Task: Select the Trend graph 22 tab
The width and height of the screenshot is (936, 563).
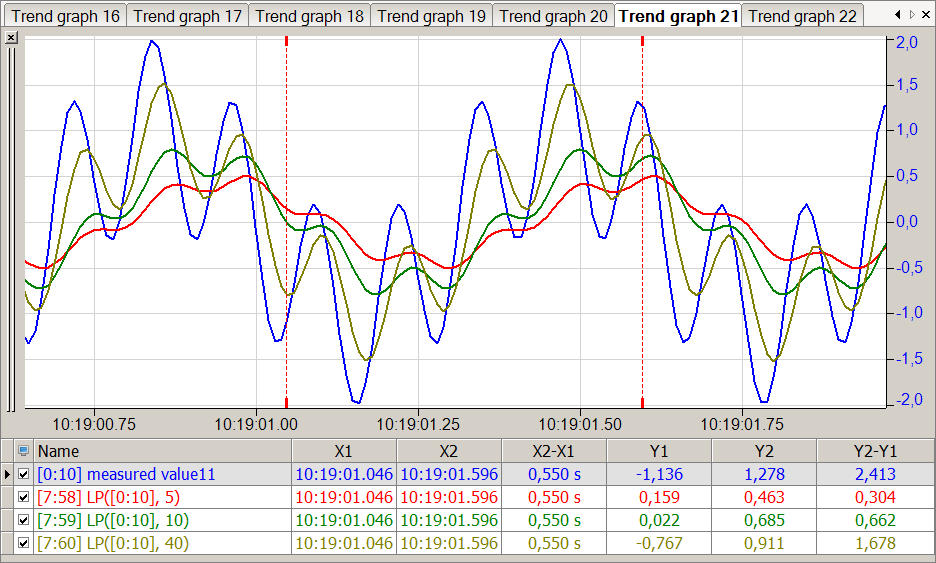Action: (x=802, y=16)
